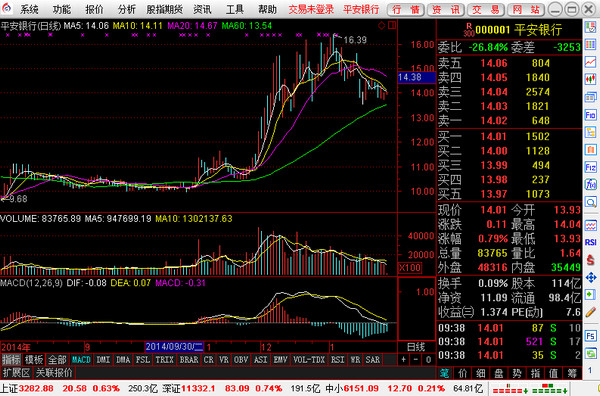
Task: Select the 全部 tab
Action: point(57,360)
